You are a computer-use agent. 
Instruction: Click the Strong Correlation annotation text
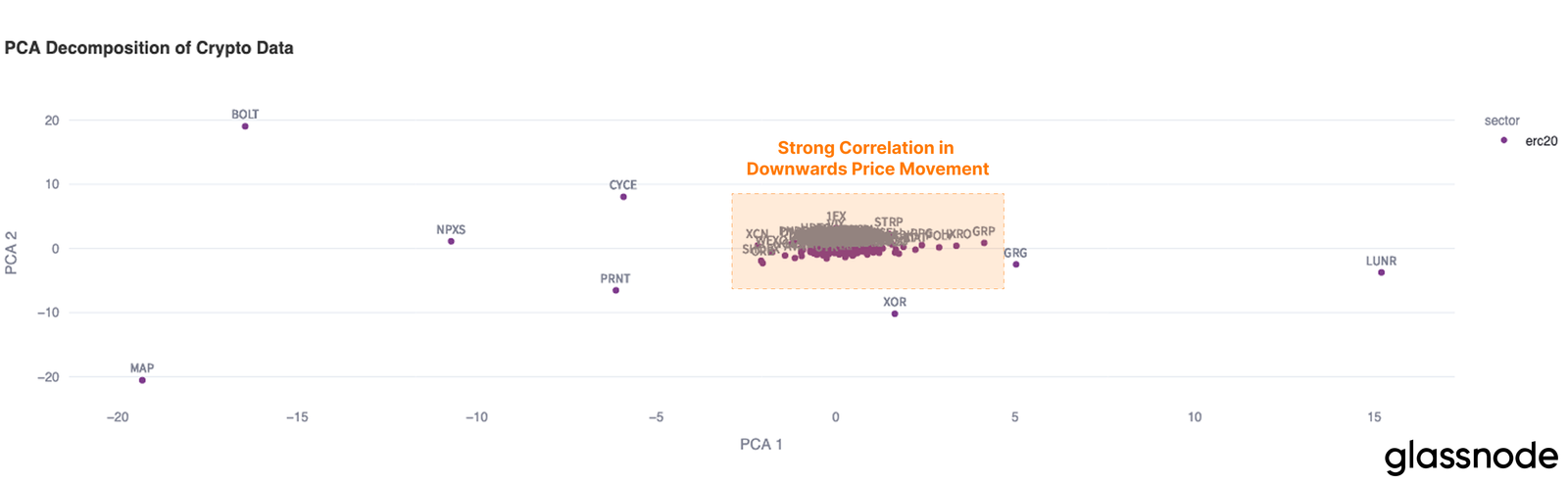coord(867,159)
